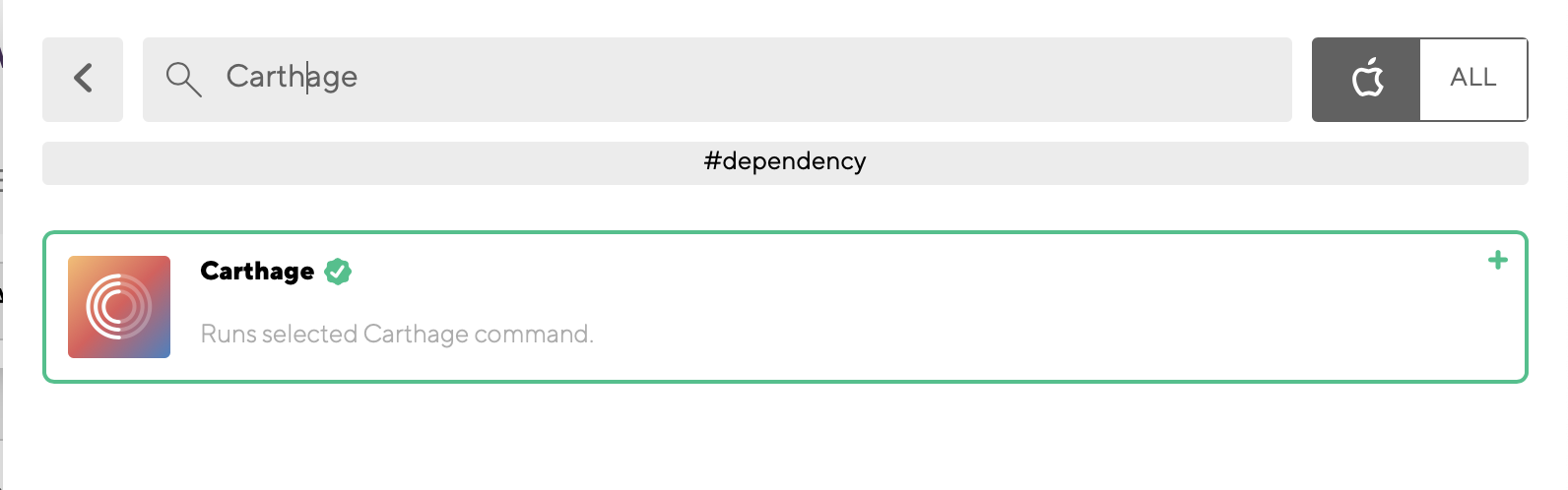Click the back chevron button
Screen dimensions: 1568x490
(83, 79)
